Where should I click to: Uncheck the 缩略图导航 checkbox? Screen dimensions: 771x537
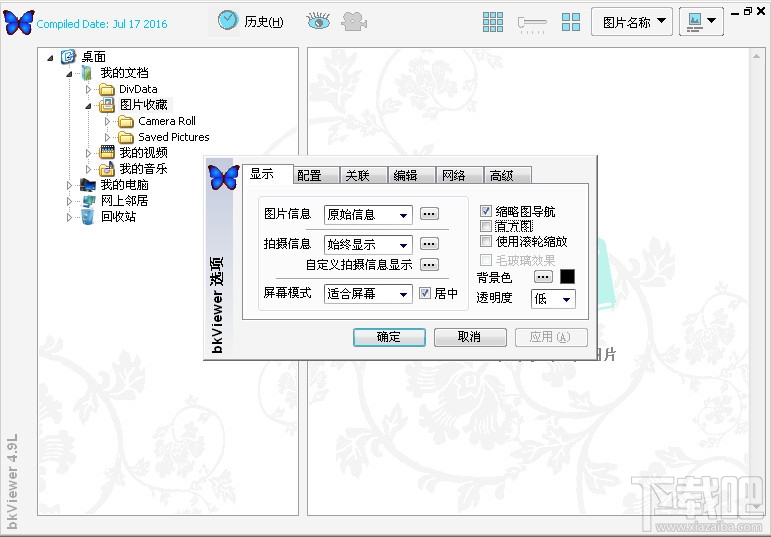(x=486, y=211)
